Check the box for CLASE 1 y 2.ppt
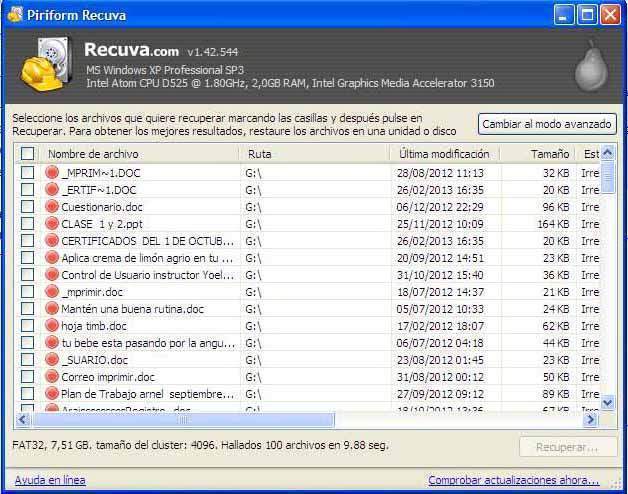Image resolution: width=628 pixels, height=494 pixels. pos(28,224)
